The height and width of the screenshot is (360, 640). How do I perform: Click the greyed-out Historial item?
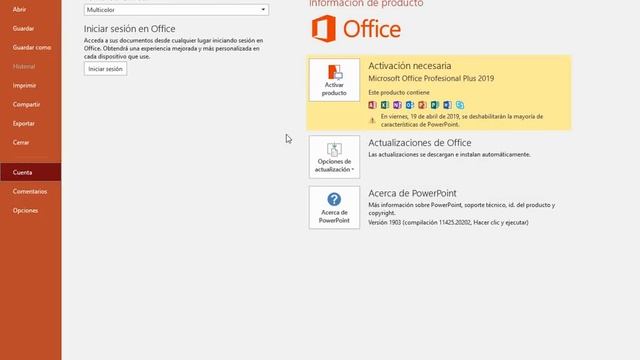point(24,67)
